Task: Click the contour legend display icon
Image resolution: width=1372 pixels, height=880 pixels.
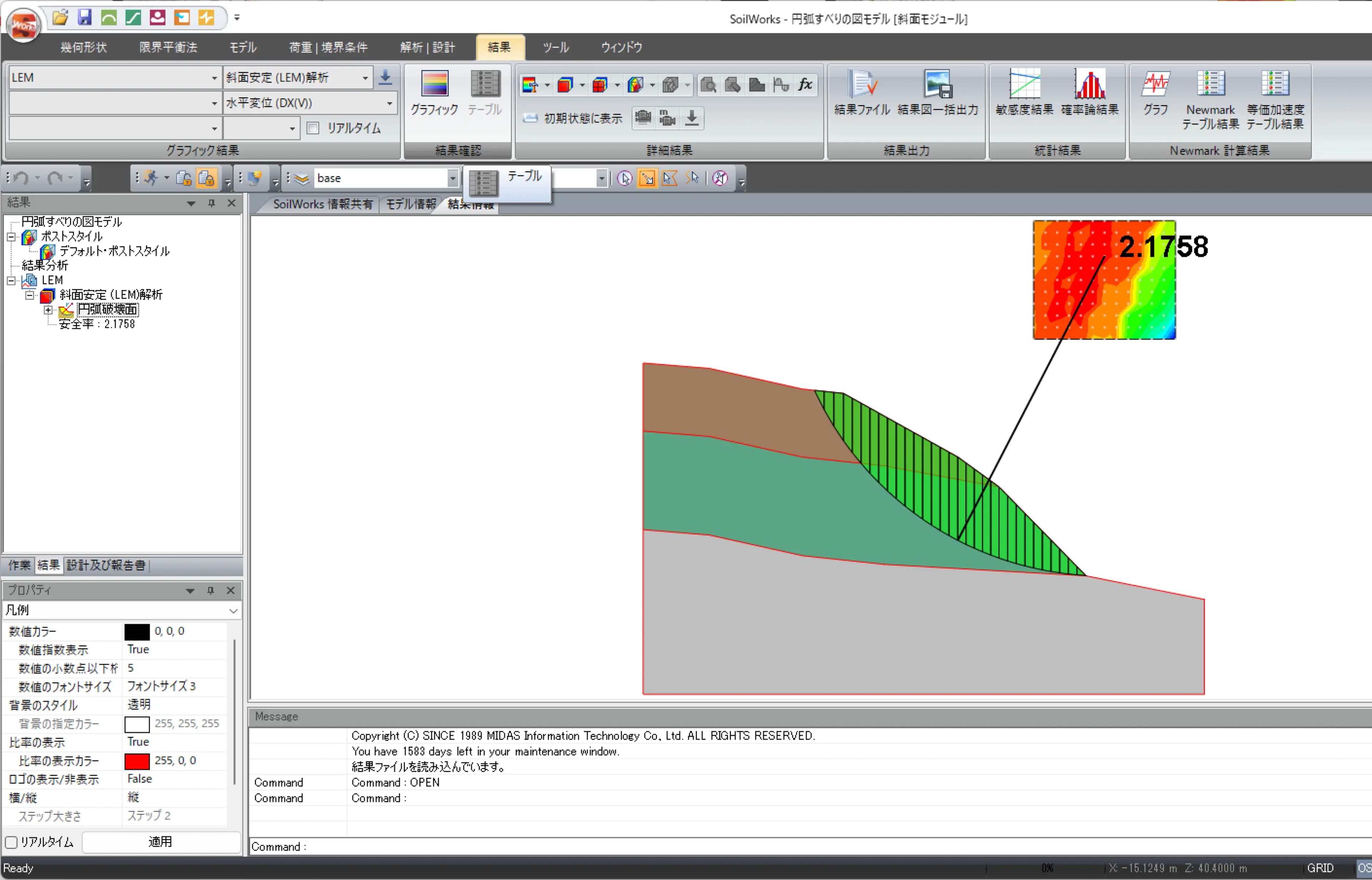Action: point(530,85)
